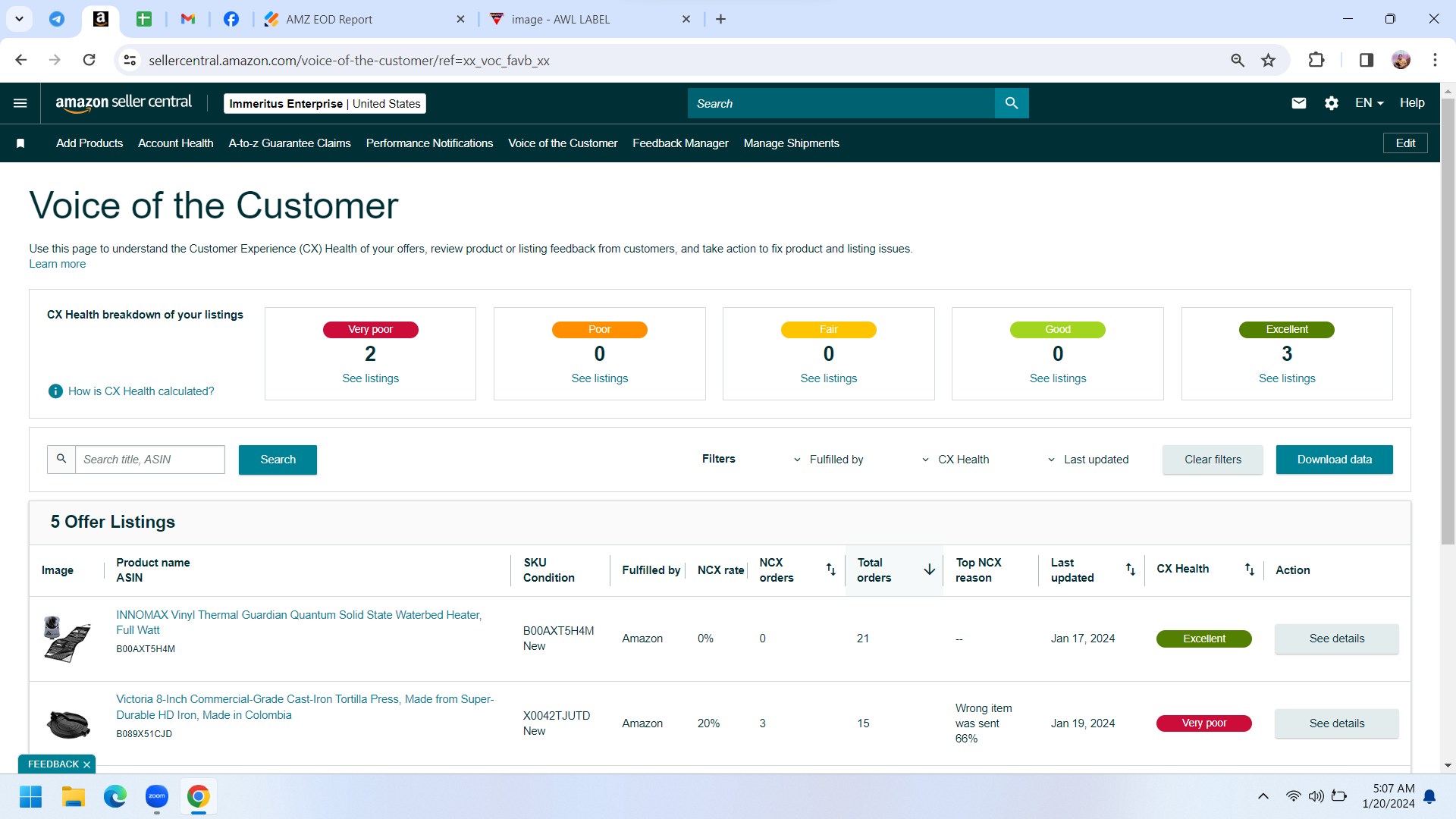Click the bookmark icon in favorites bar
1456x819 pixels.
(20, 143)
